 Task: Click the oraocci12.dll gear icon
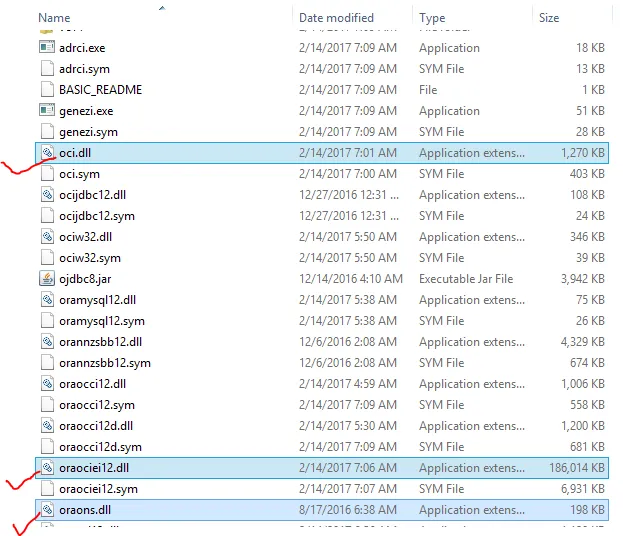[47, 384]
